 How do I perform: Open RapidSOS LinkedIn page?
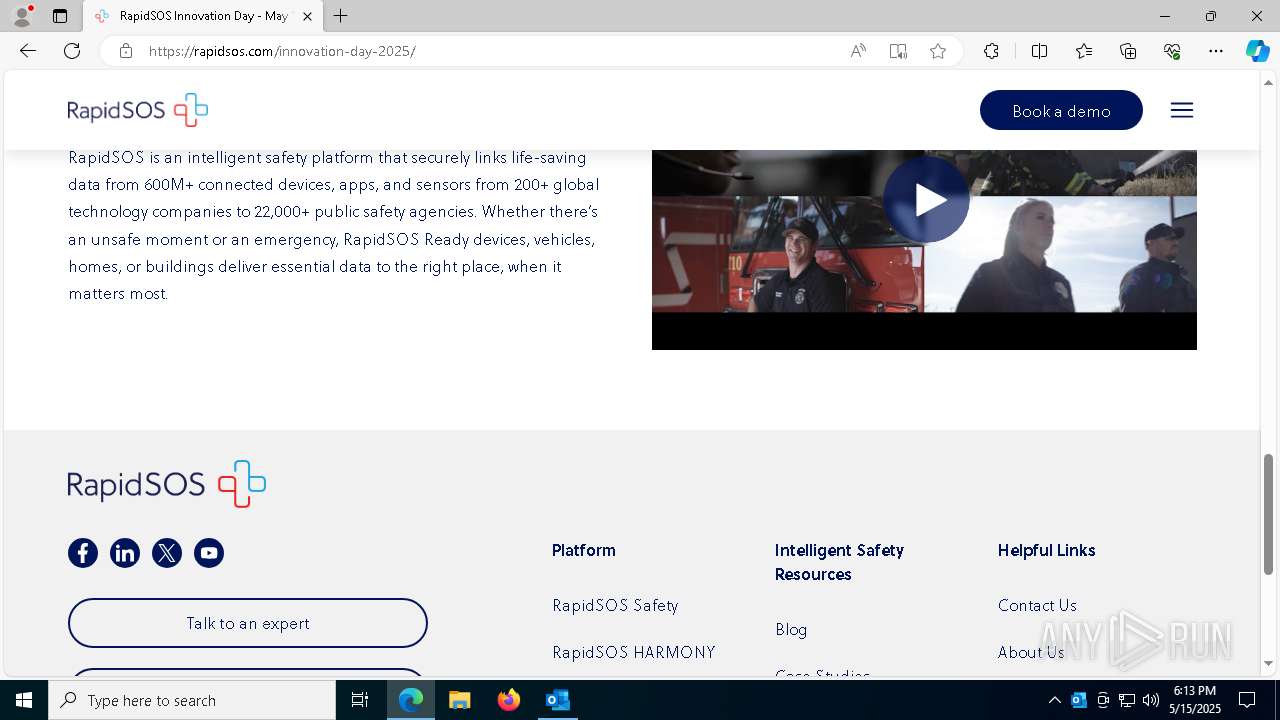coord(125,553)
